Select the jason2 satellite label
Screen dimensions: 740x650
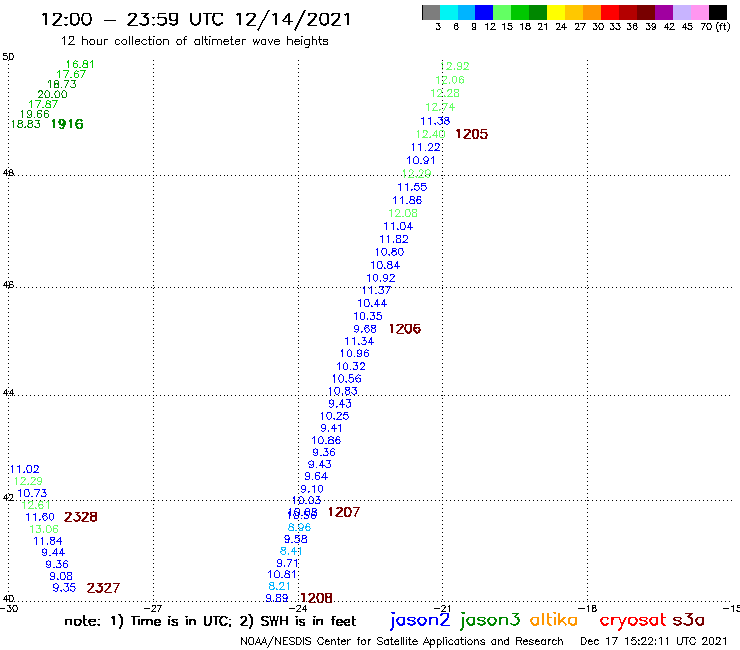[x=420, y=620]
